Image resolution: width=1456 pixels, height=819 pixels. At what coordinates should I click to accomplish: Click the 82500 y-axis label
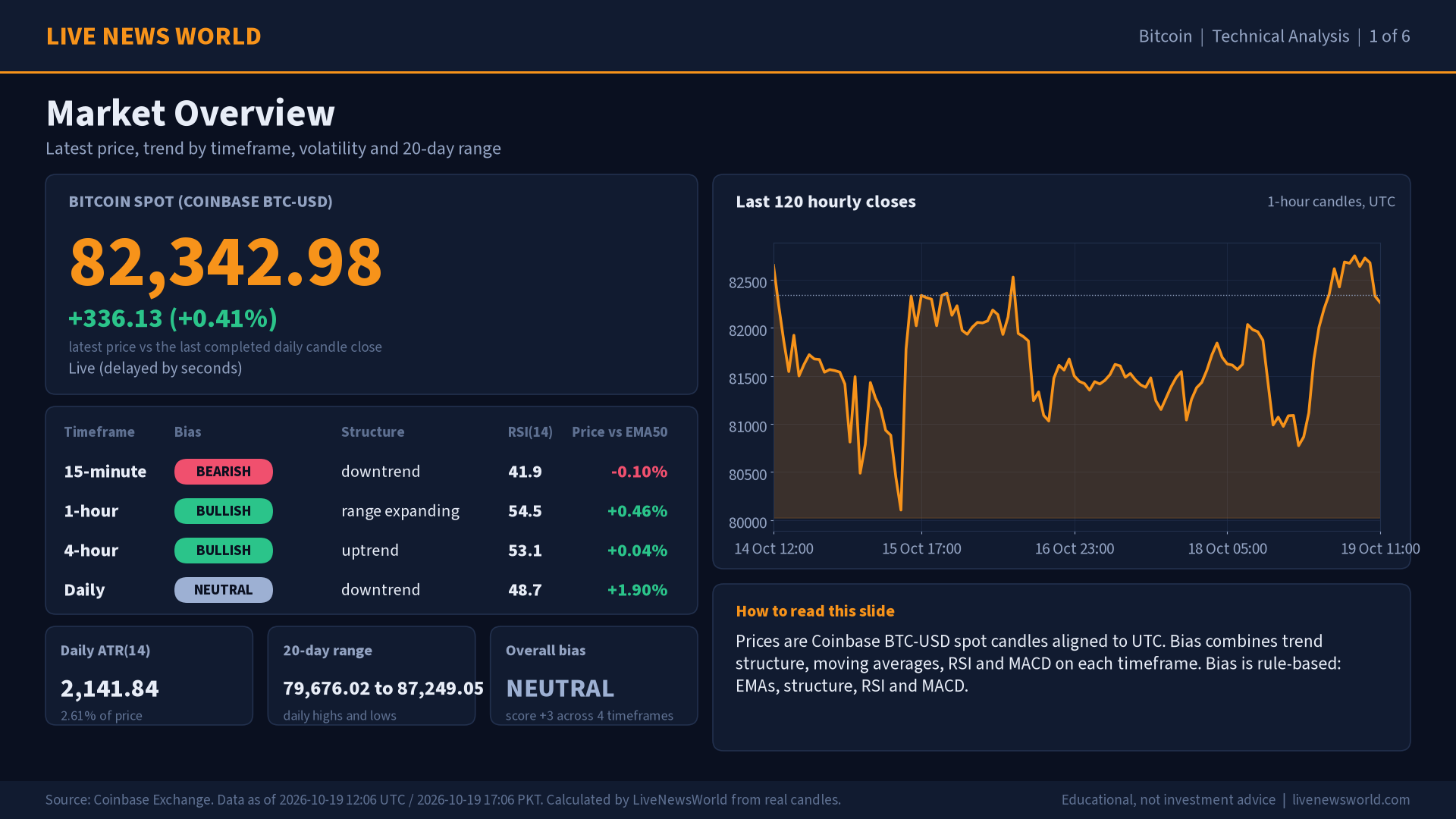tap(748, 283)
